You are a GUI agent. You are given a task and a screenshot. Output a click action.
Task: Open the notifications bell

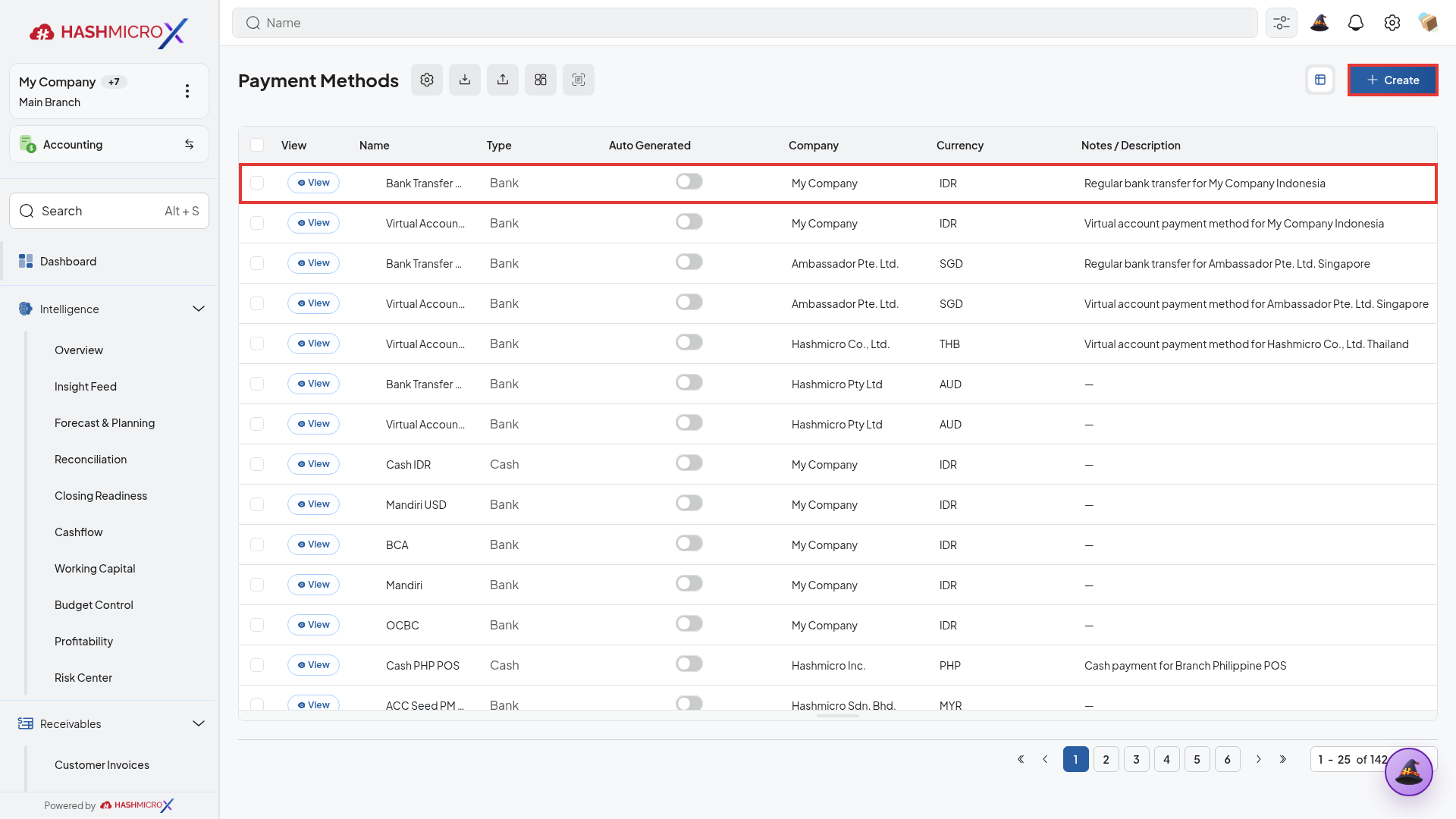tap(1356, 23)
